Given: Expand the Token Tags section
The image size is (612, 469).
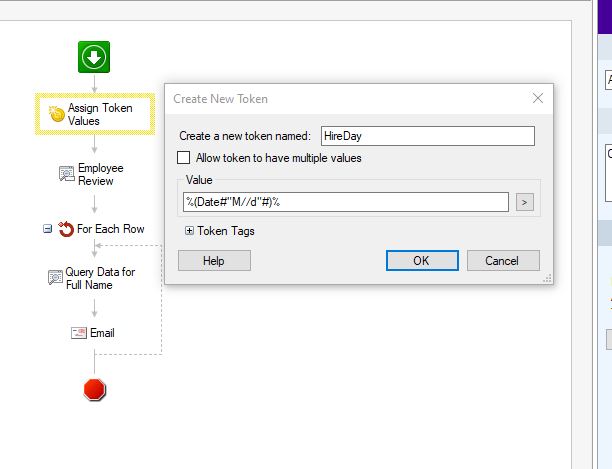Looking at the screenshot, I should pos(190,231).
